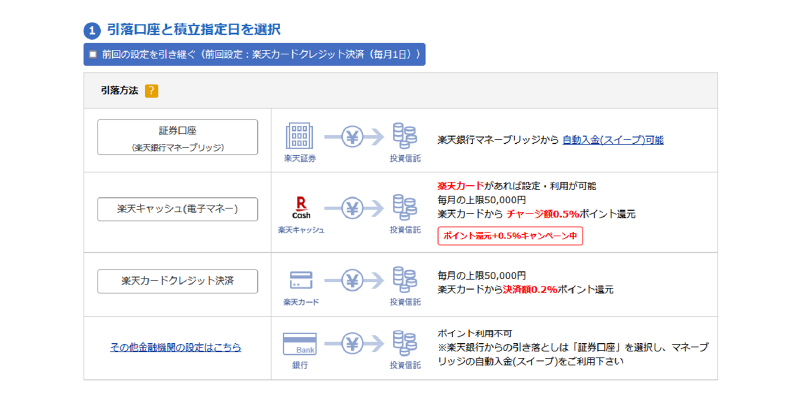Open the orange help icon beside 引落方法
The image size is (801, 400).
point(151,91)
